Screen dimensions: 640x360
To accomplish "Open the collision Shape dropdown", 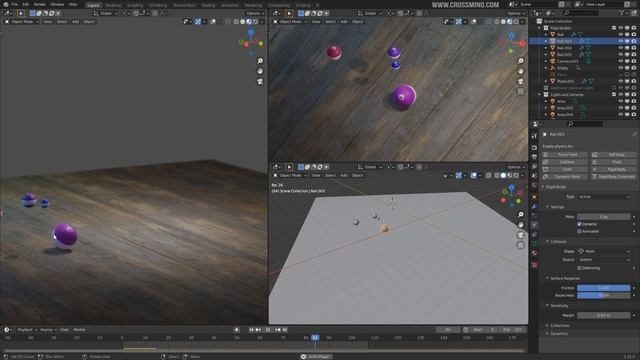I will 604,251.
